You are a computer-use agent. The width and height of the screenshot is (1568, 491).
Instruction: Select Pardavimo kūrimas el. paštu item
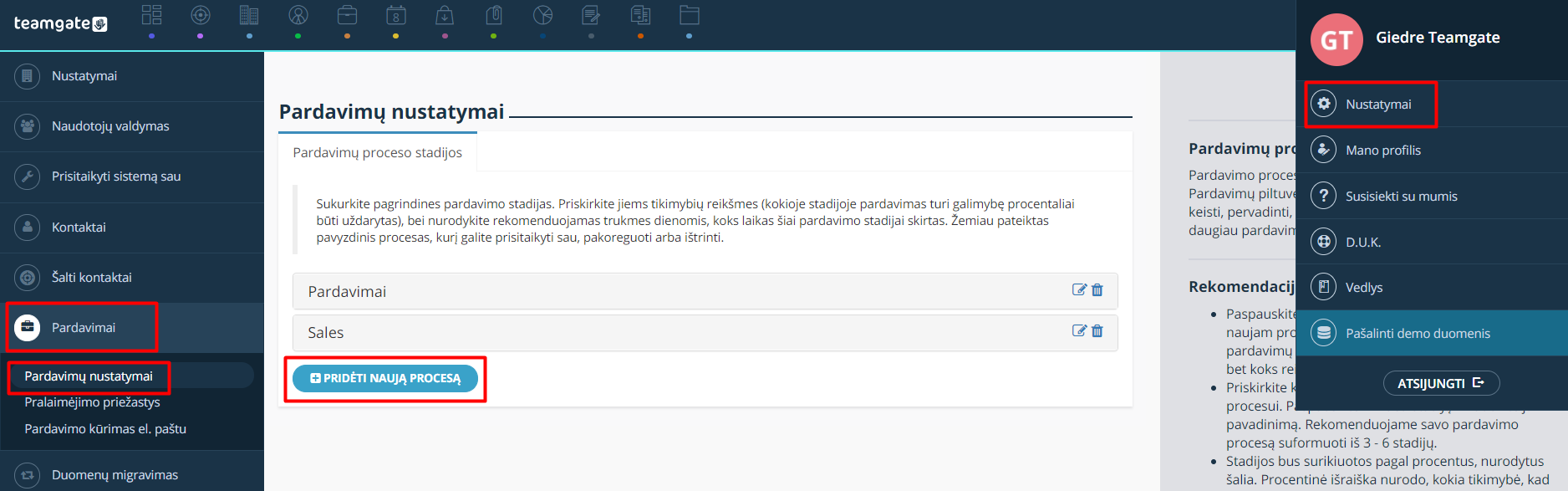point(105,429)
